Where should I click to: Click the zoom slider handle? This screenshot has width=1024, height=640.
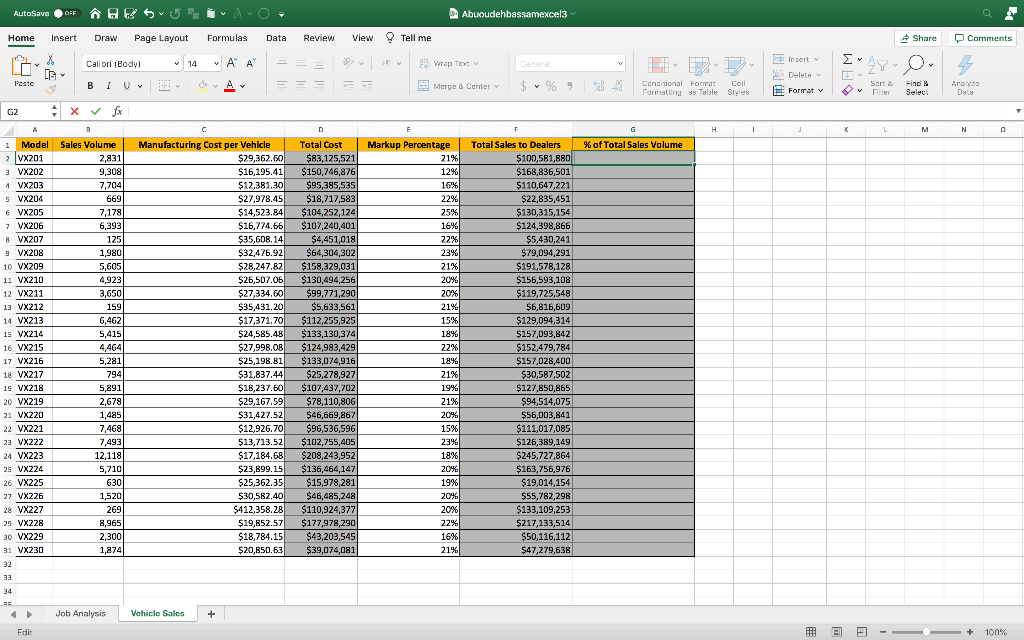(x=926, y=632)
